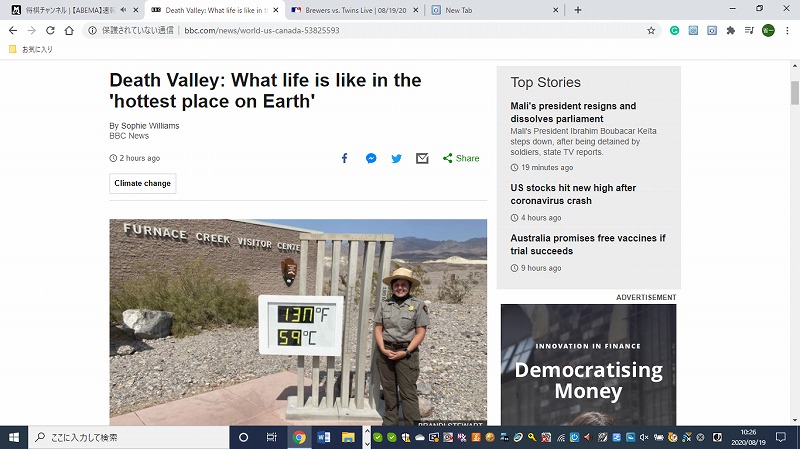Screen dimensions: 800x449
Task: Open the Chrome extensions puzzle icon
Action: [731, 31]
